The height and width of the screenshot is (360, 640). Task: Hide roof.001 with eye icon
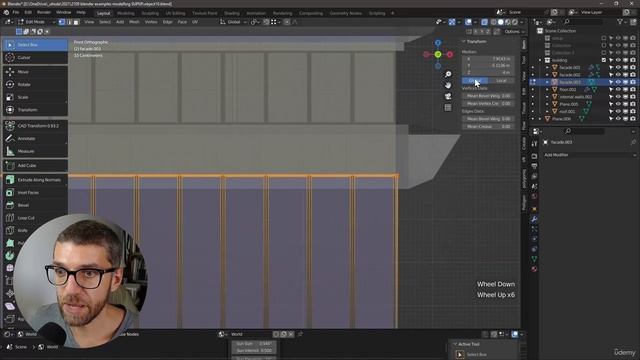[618, 111]
